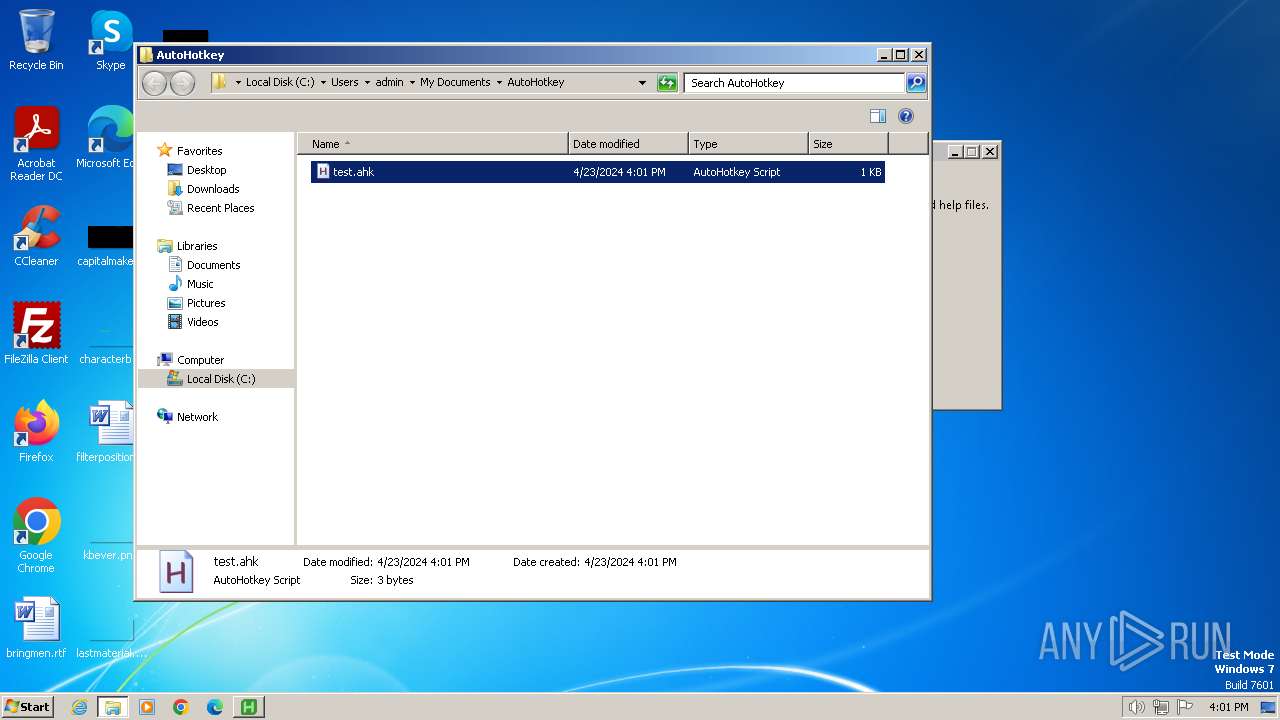Click the search magnifier button
Viewport: 1280px width, 720px height.
point(916,83)
